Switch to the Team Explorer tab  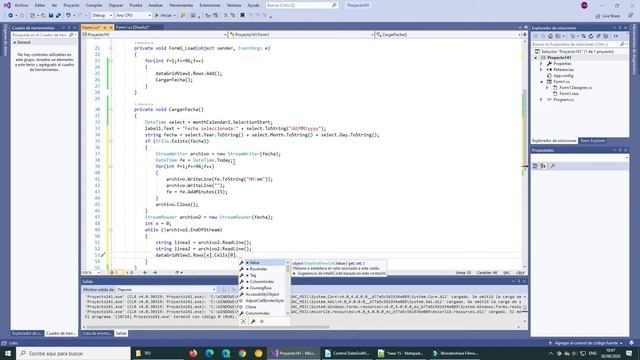593,141
